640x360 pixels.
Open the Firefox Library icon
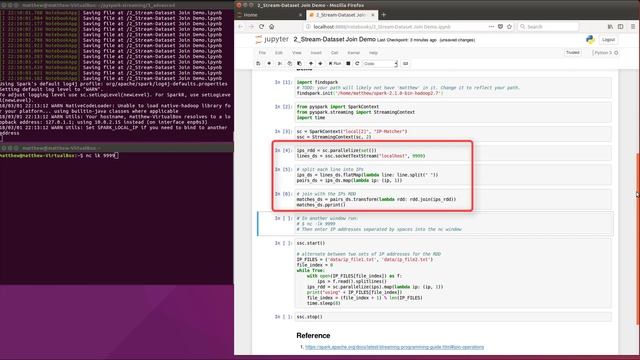click(x=610, y=27)
